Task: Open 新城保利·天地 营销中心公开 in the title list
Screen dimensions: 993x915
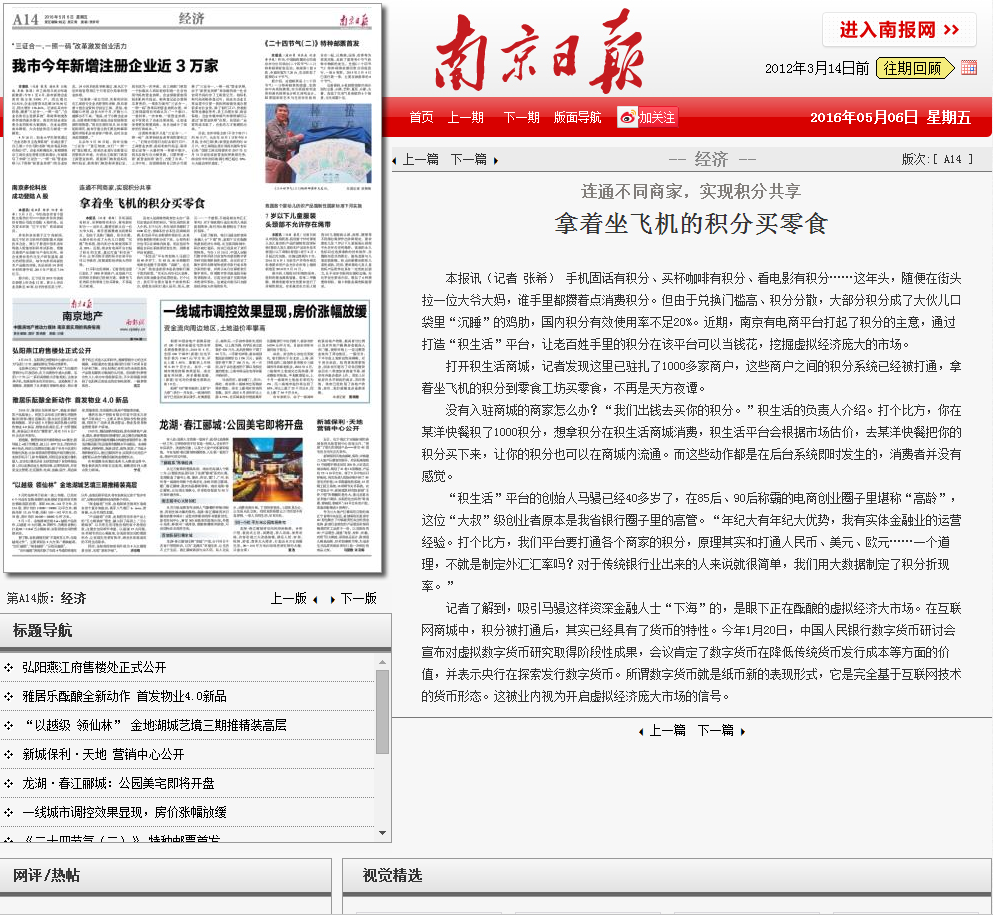Action: pyautogui.click(x=103, y=755)
